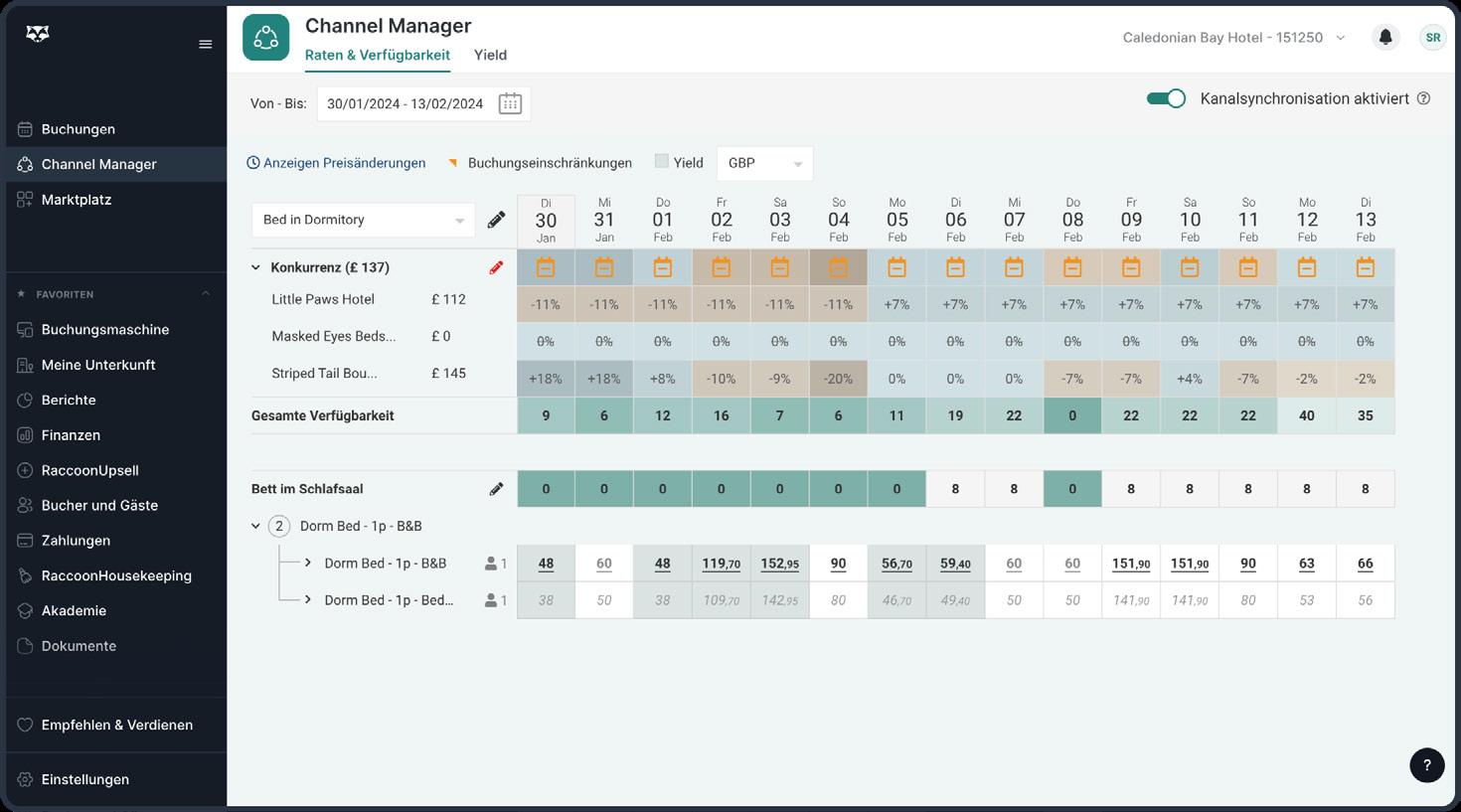This screenshot has width=1461, height=812.
Task: Click the Anzeigen Preisänderungen link
Action: coord(336,163)
